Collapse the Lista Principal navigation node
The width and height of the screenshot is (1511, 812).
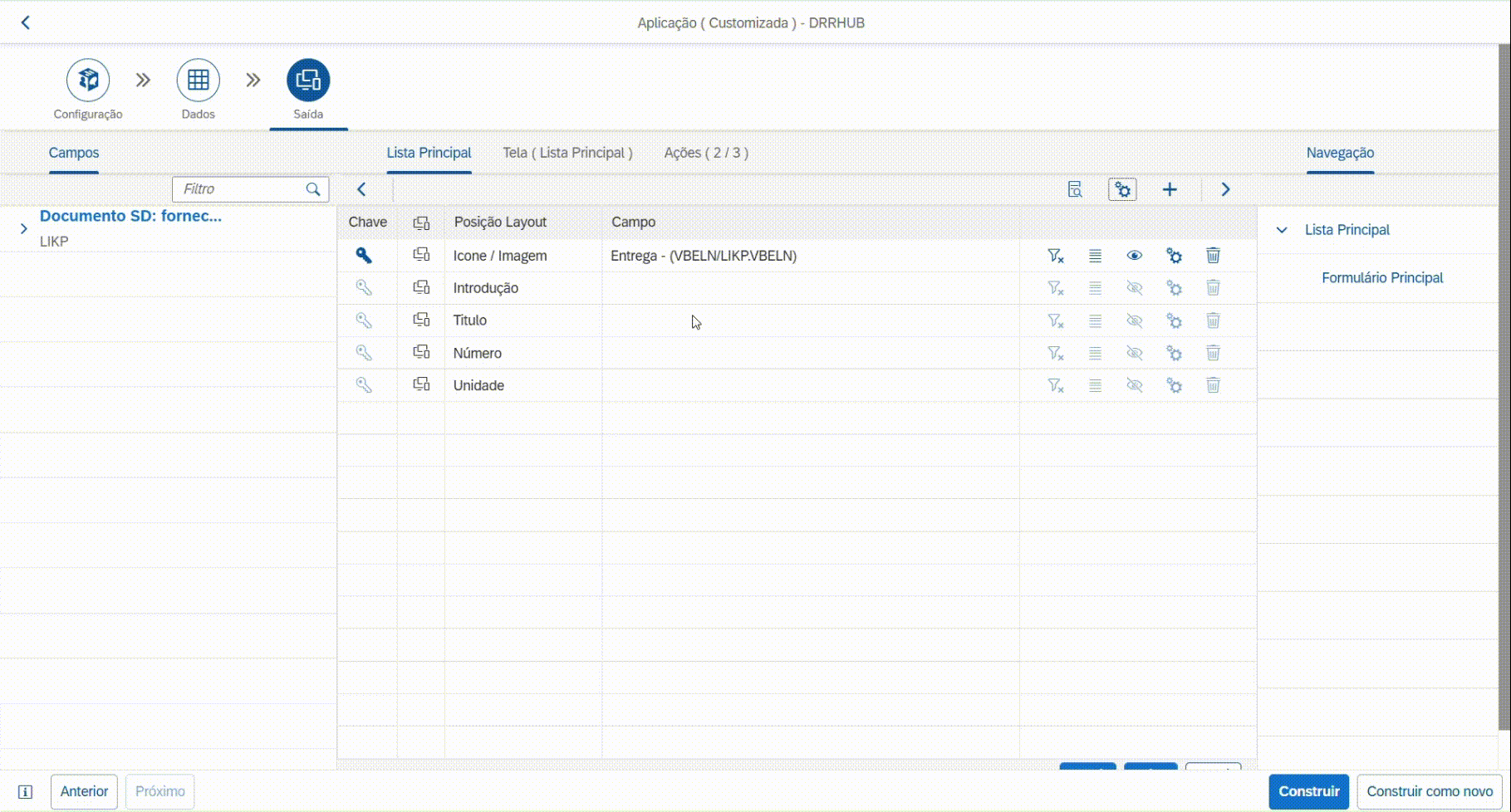pos(1282,230)
